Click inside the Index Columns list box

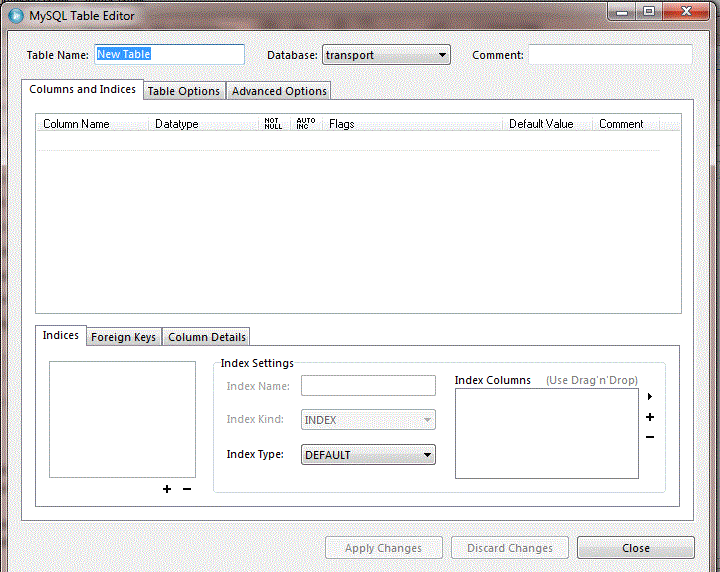point(547,433)
